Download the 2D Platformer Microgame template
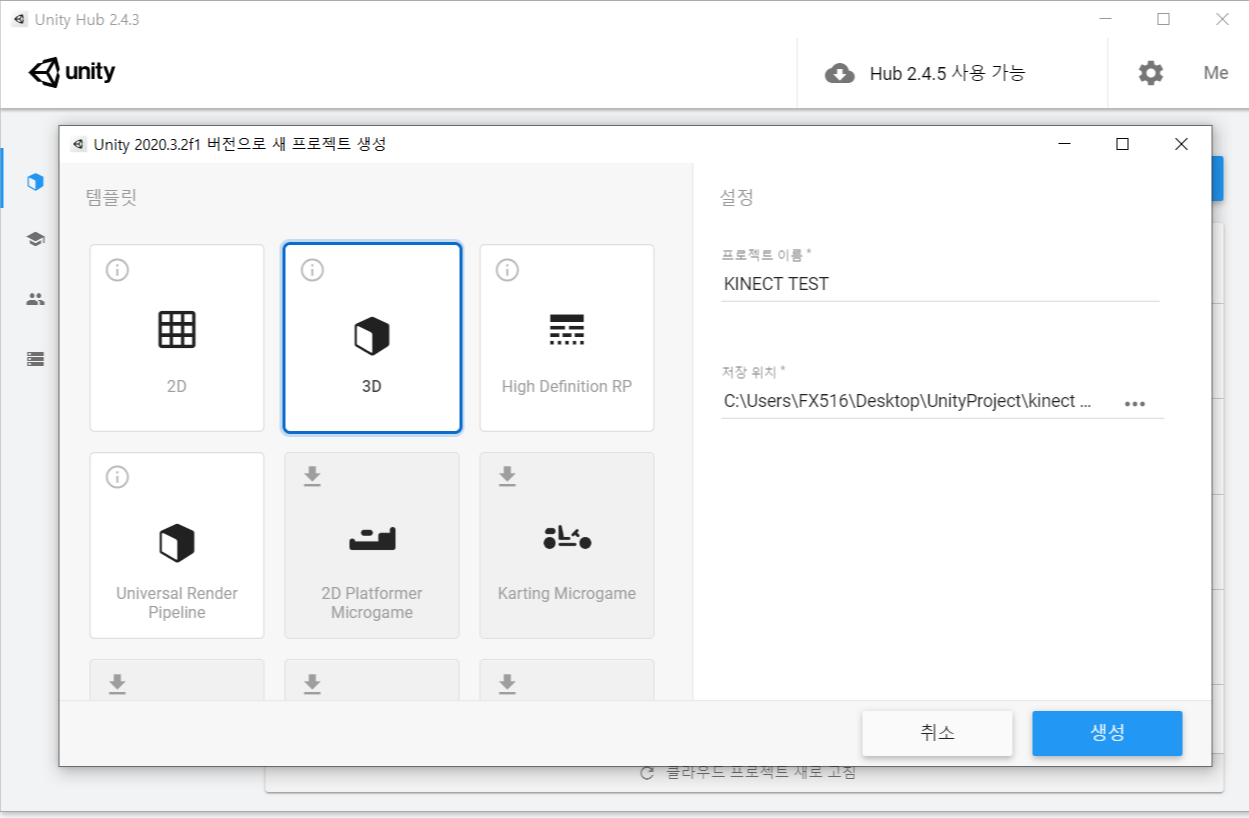This screenshot has height=818, width=1249. (312, 476)
